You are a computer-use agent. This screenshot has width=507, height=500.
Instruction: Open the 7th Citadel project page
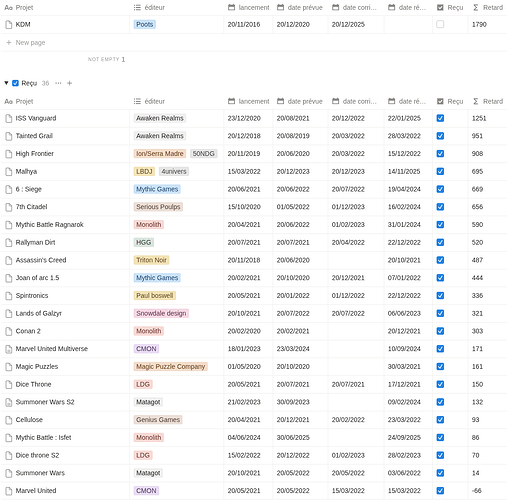point(31,207)
